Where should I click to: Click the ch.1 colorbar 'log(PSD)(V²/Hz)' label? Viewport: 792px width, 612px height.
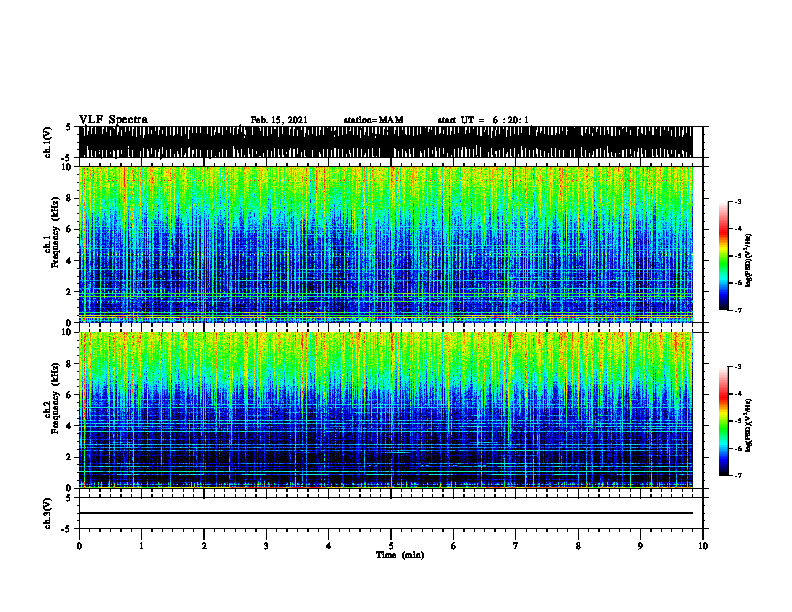tap(749, 260)
